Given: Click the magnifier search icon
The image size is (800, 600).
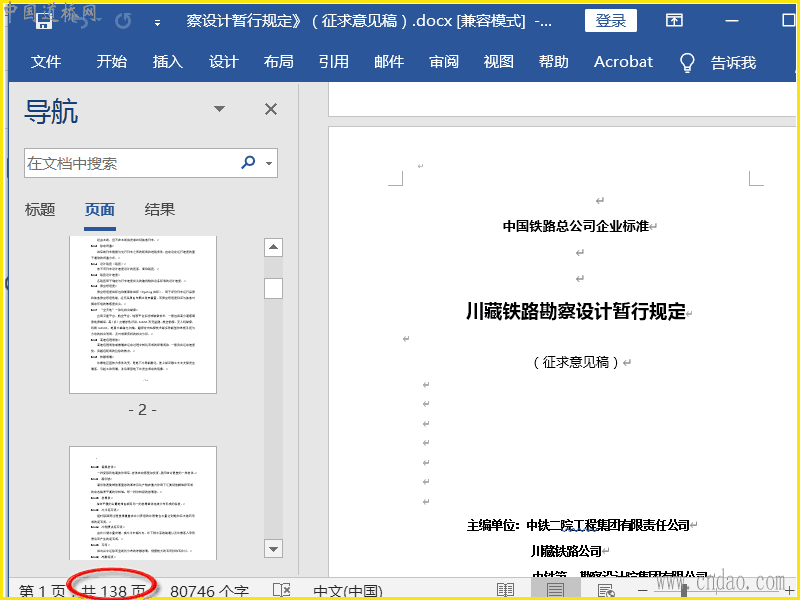Looking at the screenshot, I should tap(248, 163).
